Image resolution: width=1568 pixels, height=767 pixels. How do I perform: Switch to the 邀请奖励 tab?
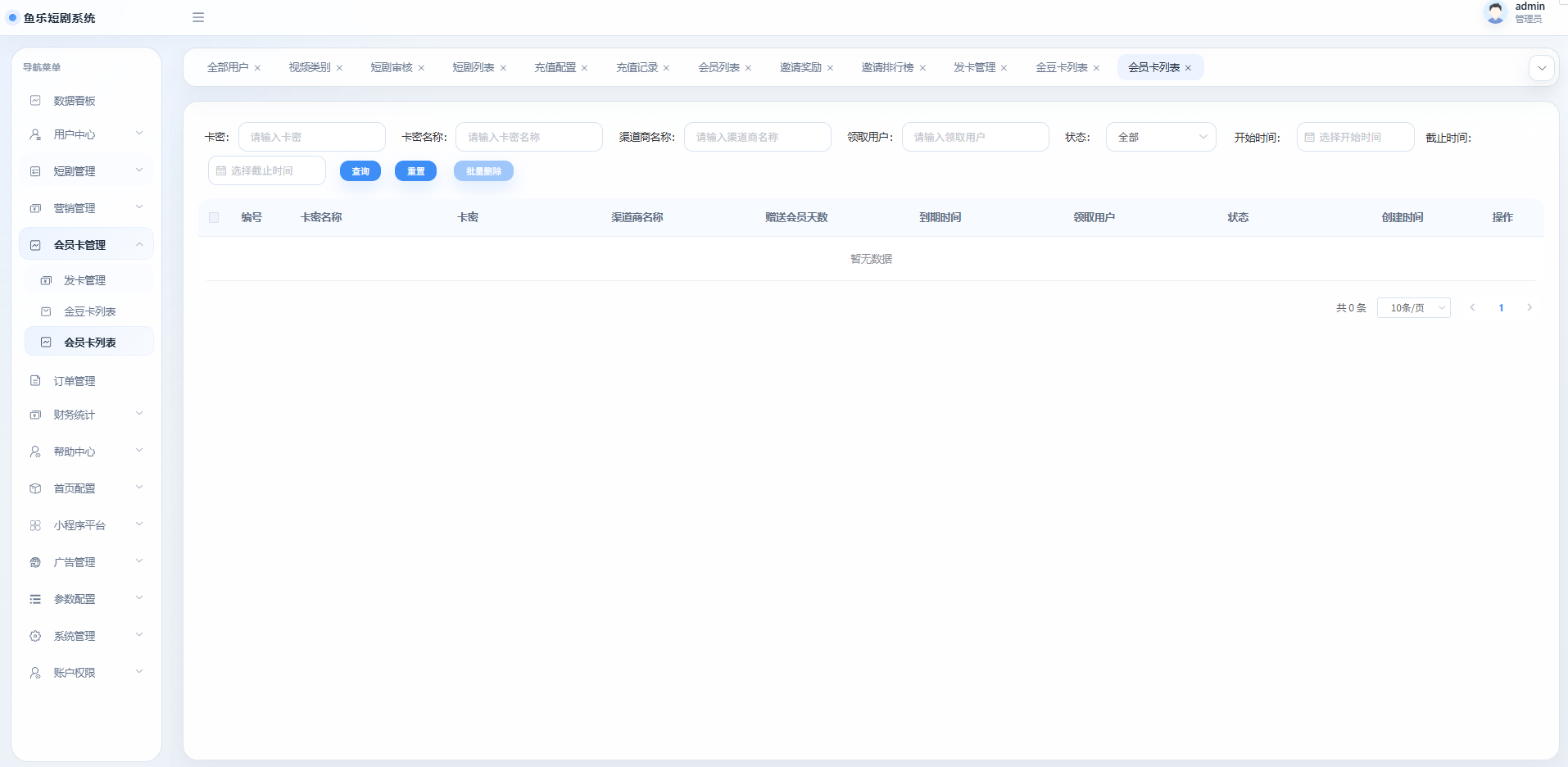800,67
